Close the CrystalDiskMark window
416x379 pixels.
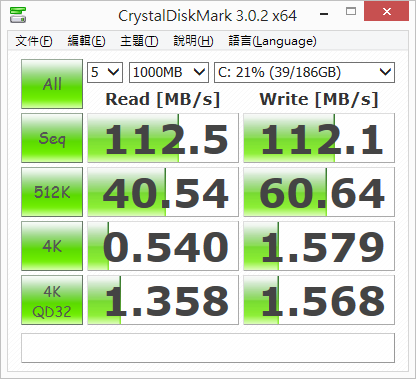[x=387, y=12]
